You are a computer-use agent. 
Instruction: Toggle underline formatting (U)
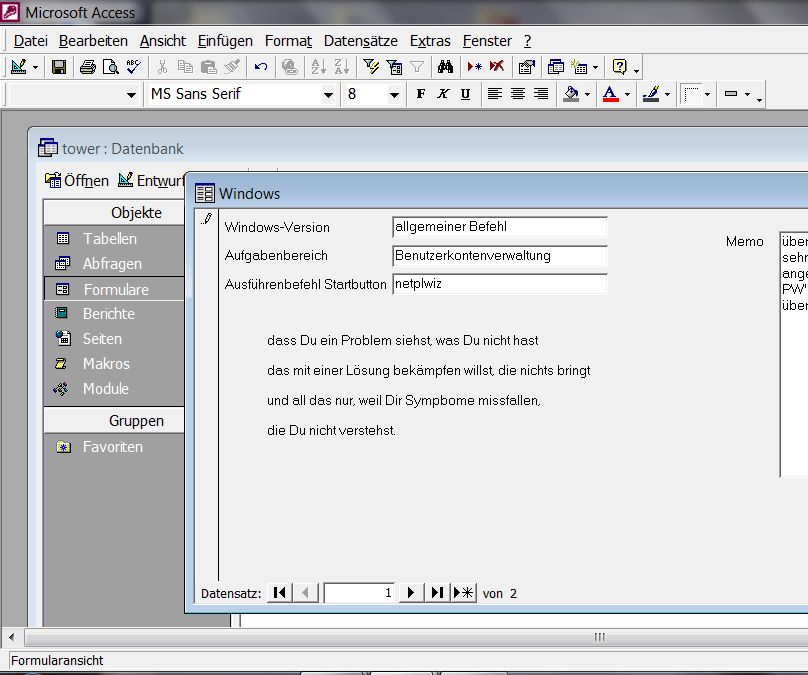pos(465,94)
